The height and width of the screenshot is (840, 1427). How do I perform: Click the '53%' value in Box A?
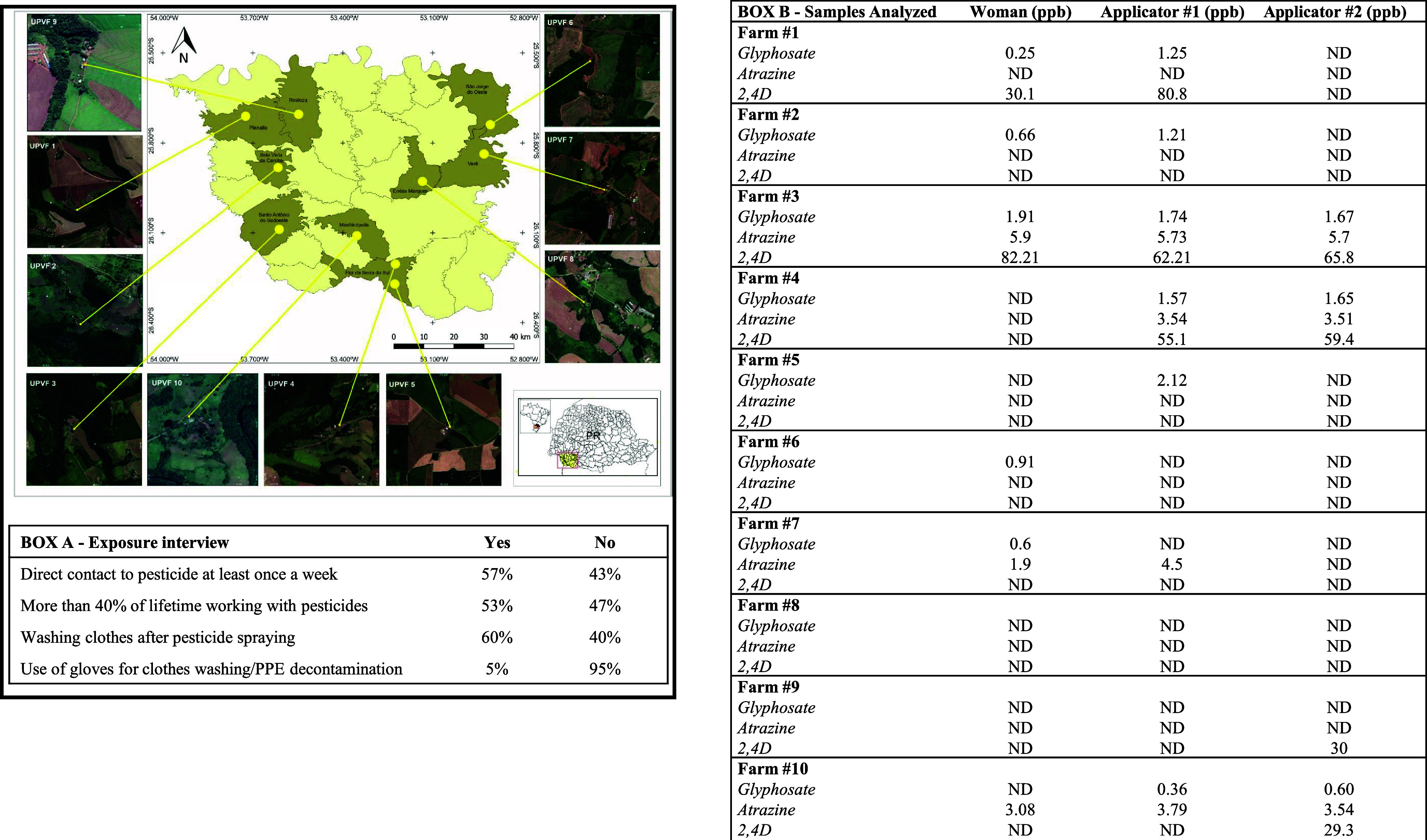pos(497,606)
